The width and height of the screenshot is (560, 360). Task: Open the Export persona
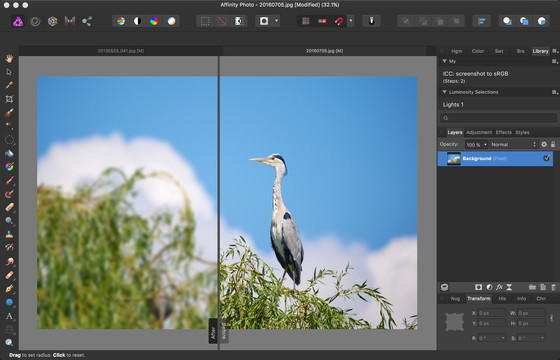click(x=87, y=21)
